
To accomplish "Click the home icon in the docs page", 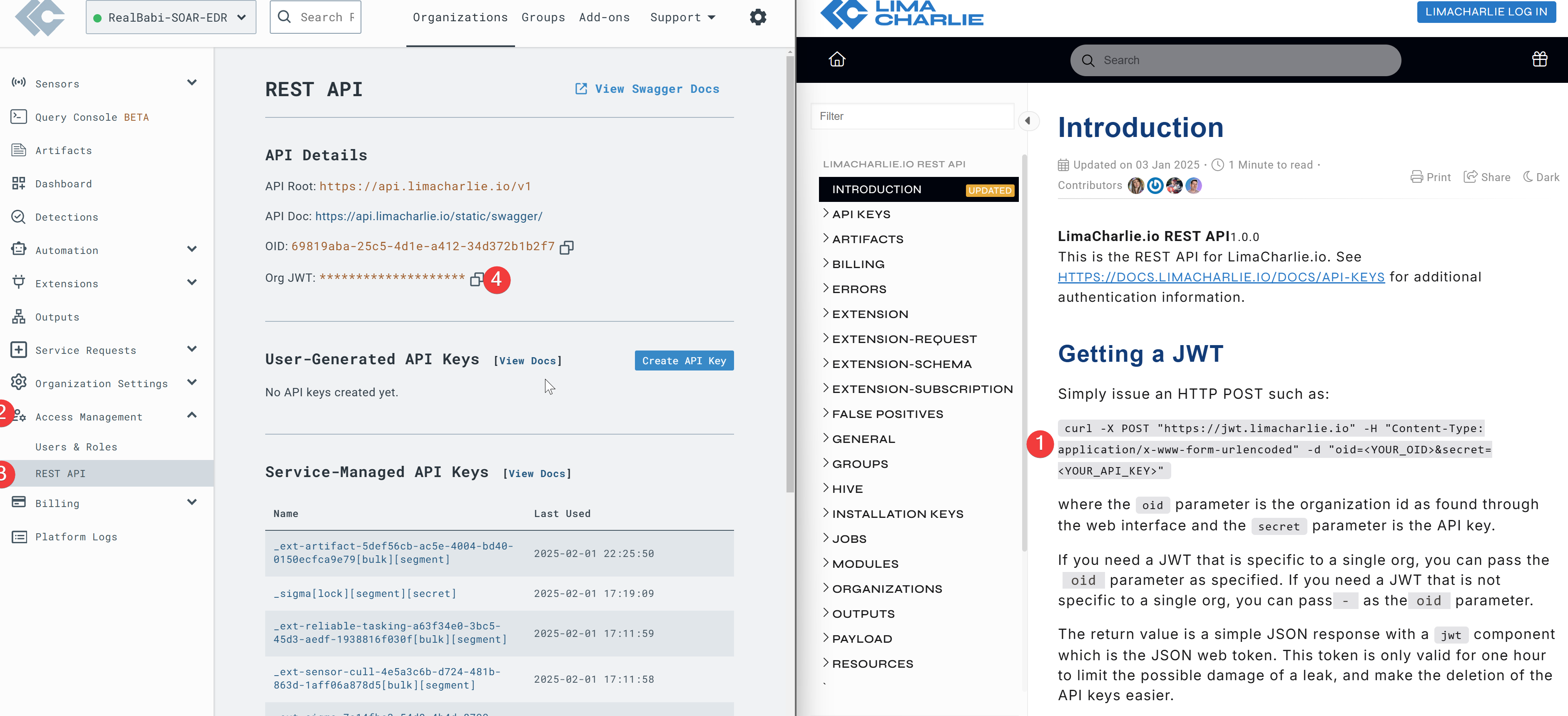I will 837,59.
